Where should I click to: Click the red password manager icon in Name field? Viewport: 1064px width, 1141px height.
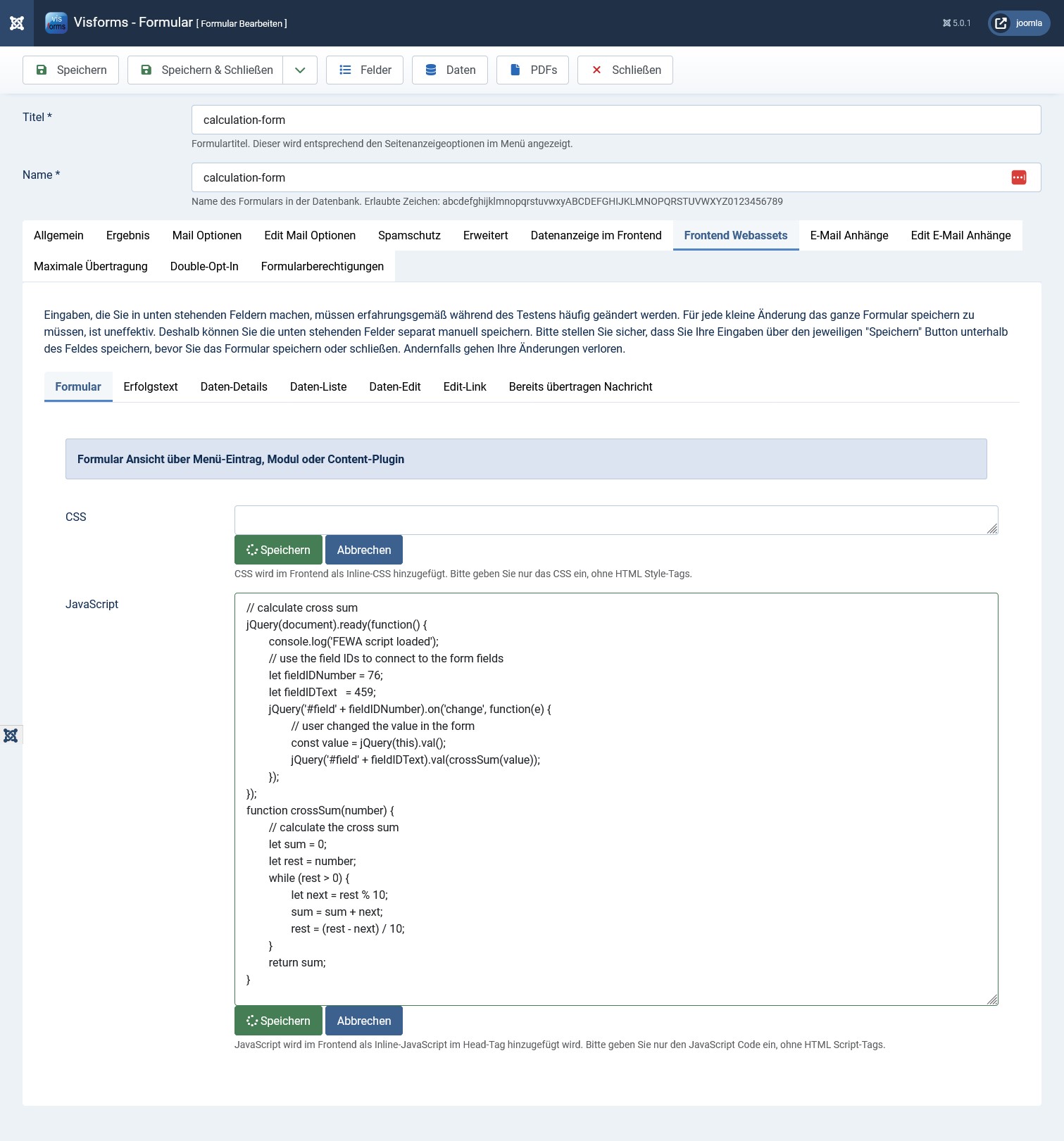click(1018, 177)
